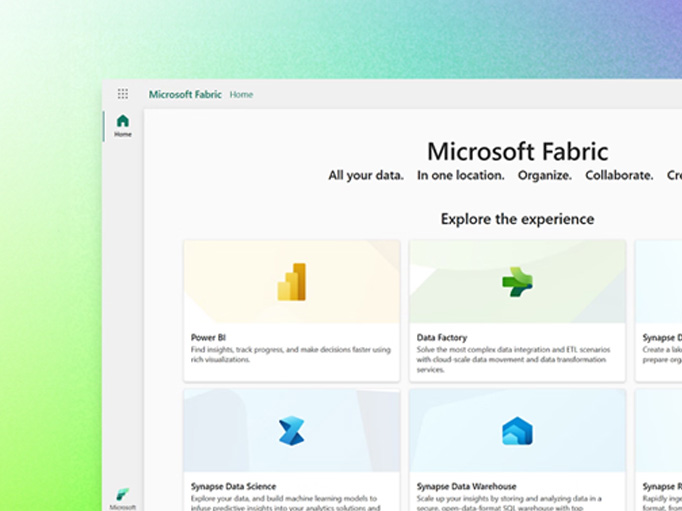Click the Power BI bar chart icon

click(x=292, y=282)
